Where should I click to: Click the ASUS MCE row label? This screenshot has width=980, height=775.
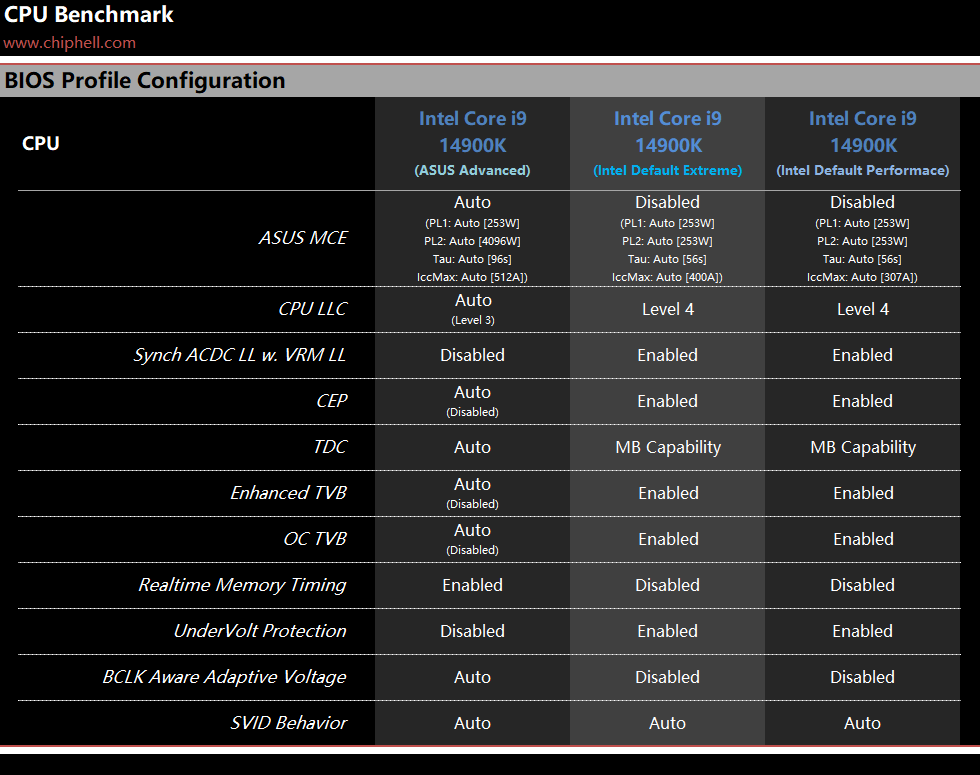coord(303,238)
